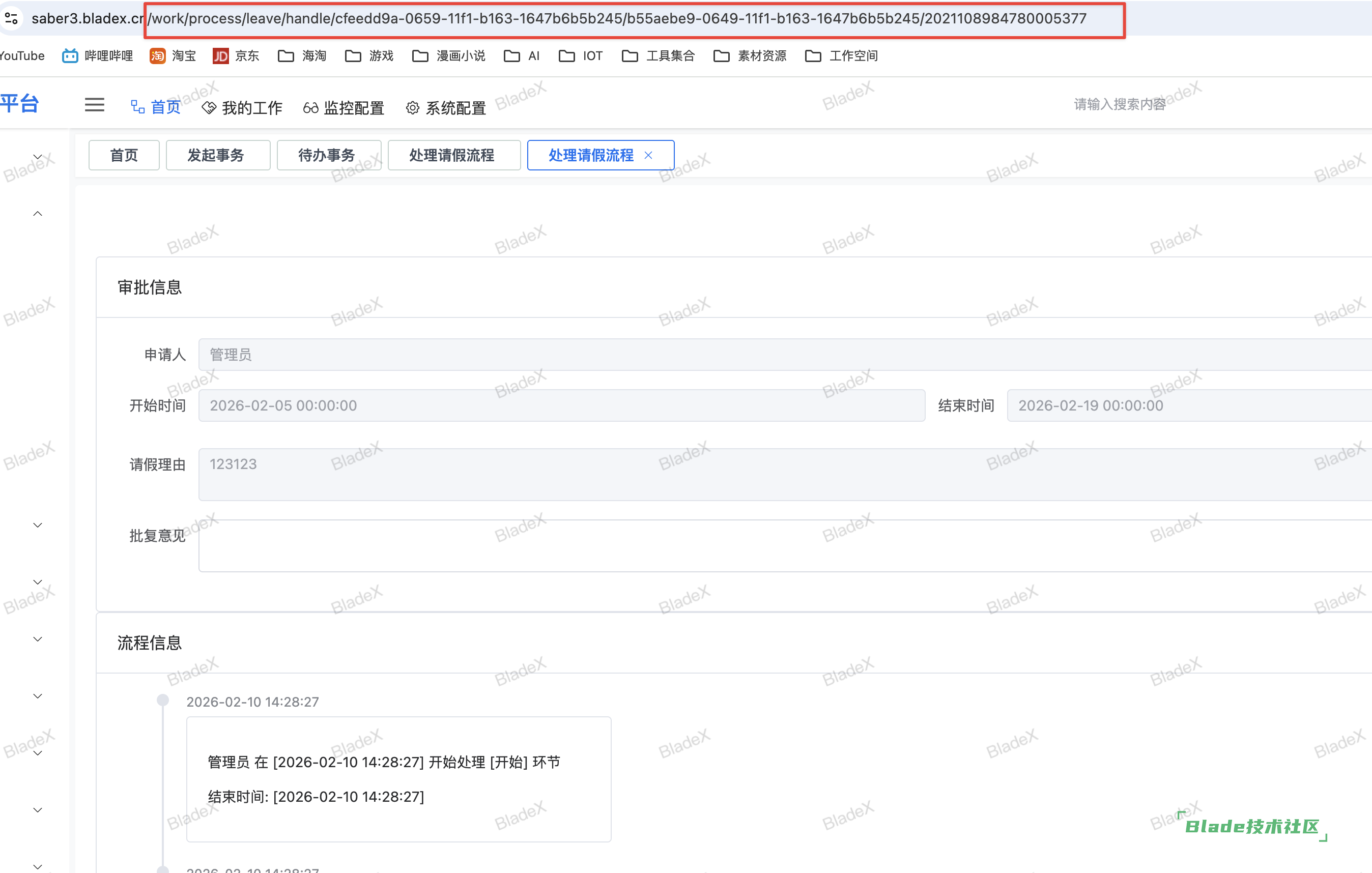Viewport: 1372px width, 873px height.
Task: Click the site permissions icon in address bar
Action: pyautogui.click(x=11, y=19)
